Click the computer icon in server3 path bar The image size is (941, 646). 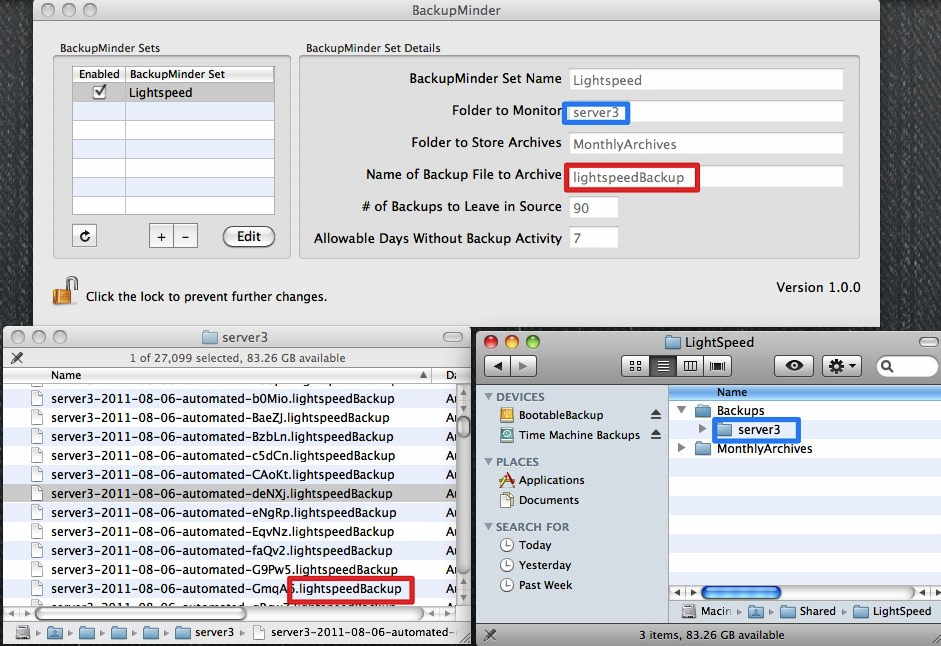[x=23, y=632]
